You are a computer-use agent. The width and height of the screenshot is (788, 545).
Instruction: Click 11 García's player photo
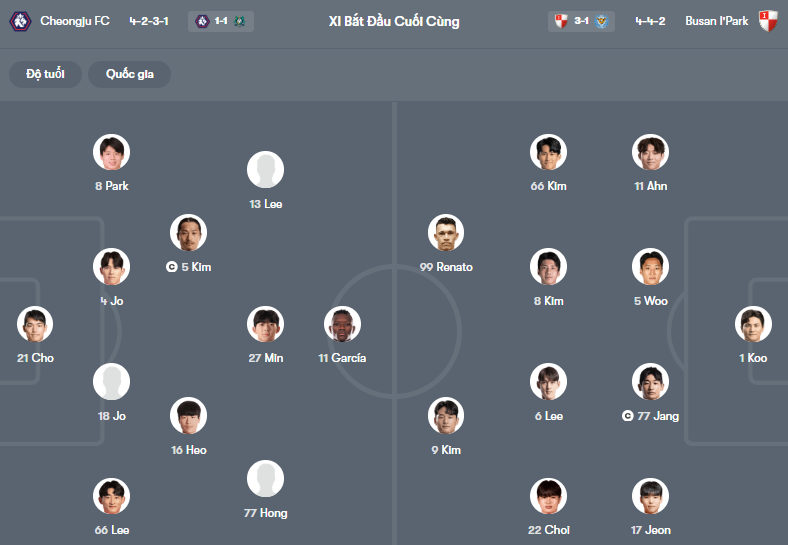pos(343,324)
